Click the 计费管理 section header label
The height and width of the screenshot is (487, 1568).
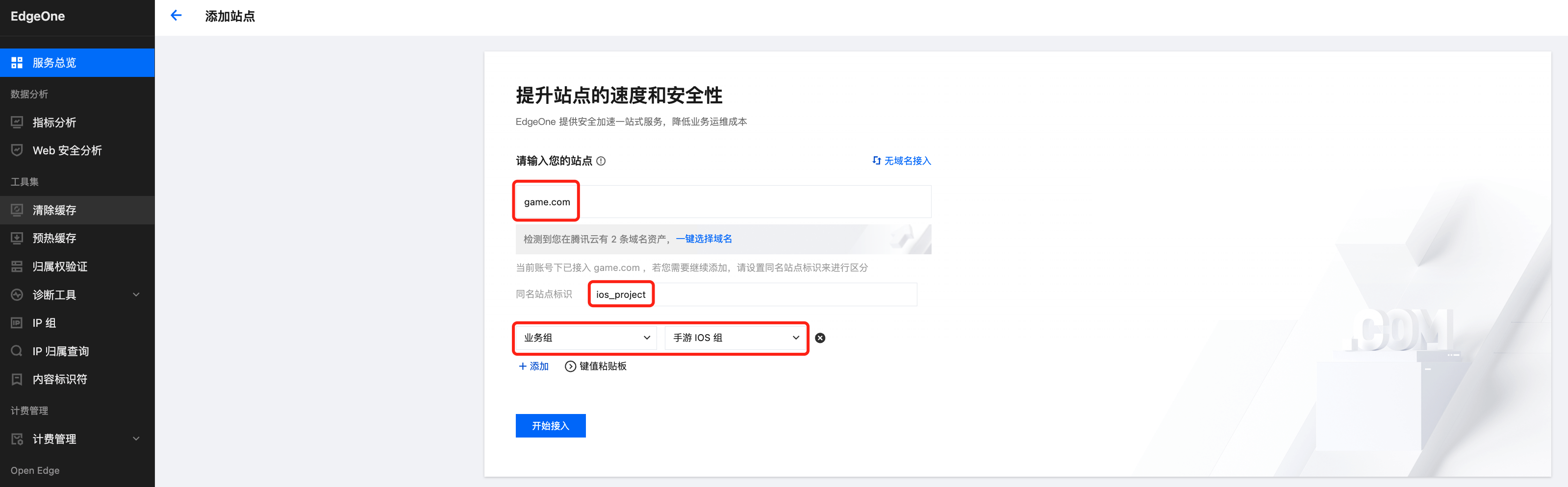click(x=29, y=411)
